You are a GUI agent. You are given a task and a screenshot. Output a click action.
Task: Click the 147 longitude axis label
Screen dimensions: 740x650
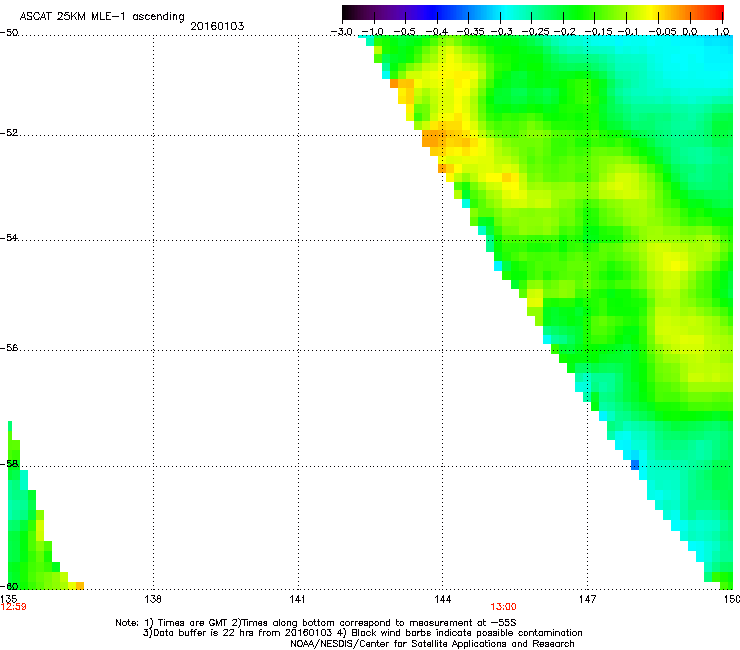[x=587, y=599]
